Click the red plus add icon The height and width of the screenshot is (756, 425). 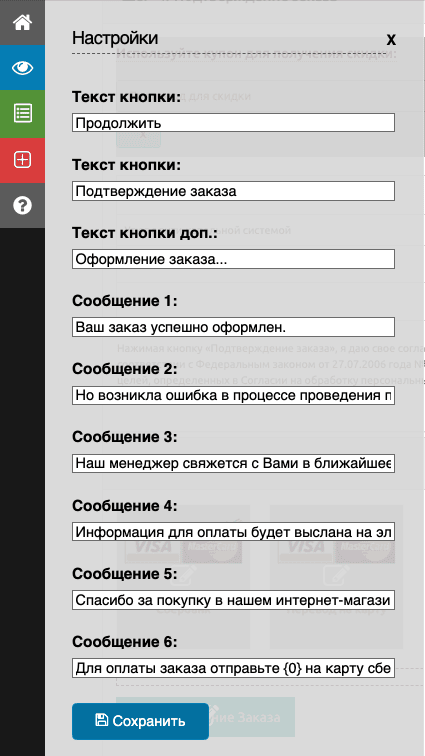click(x=22, y=160)
